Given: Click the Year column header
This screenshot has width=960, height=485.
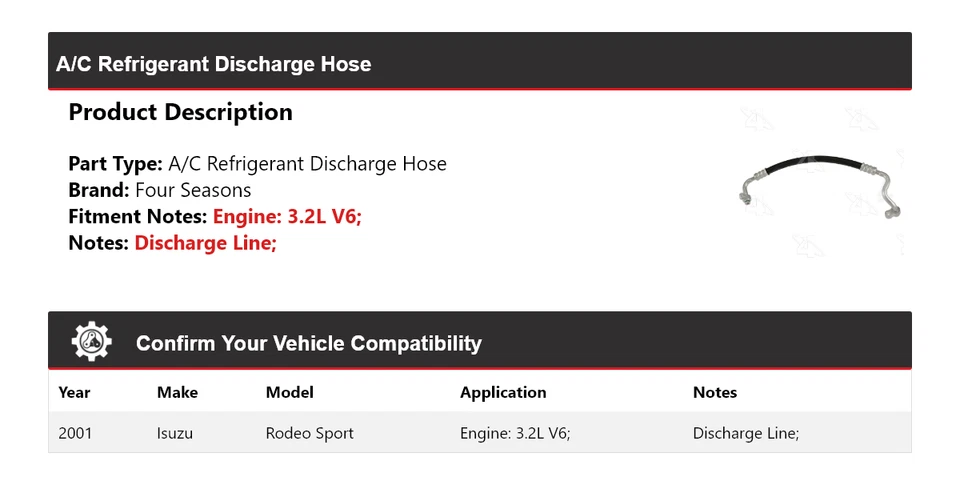Looking at the screenshot, I should pos(74,392).
